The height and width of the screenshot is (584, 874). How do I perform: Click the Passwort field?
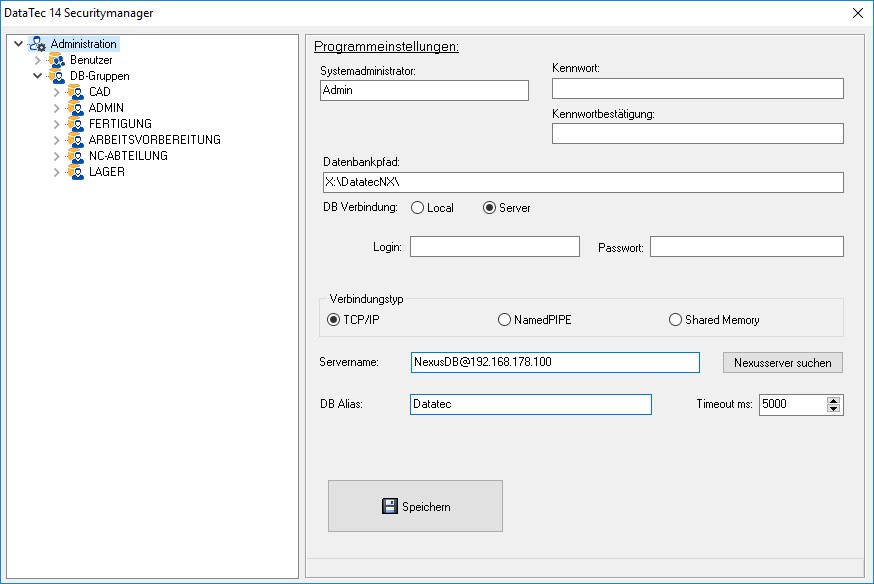click(x=747, y=247)
